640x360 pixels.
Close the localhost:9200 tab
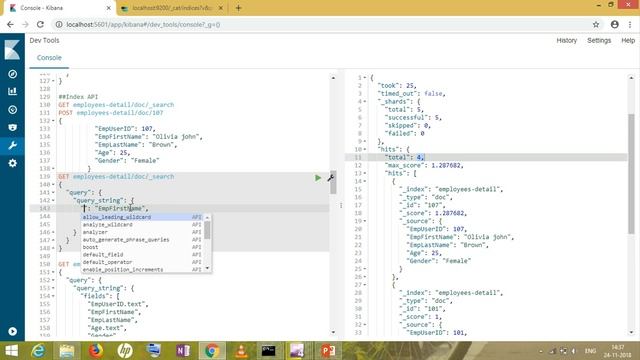[221, 8]
